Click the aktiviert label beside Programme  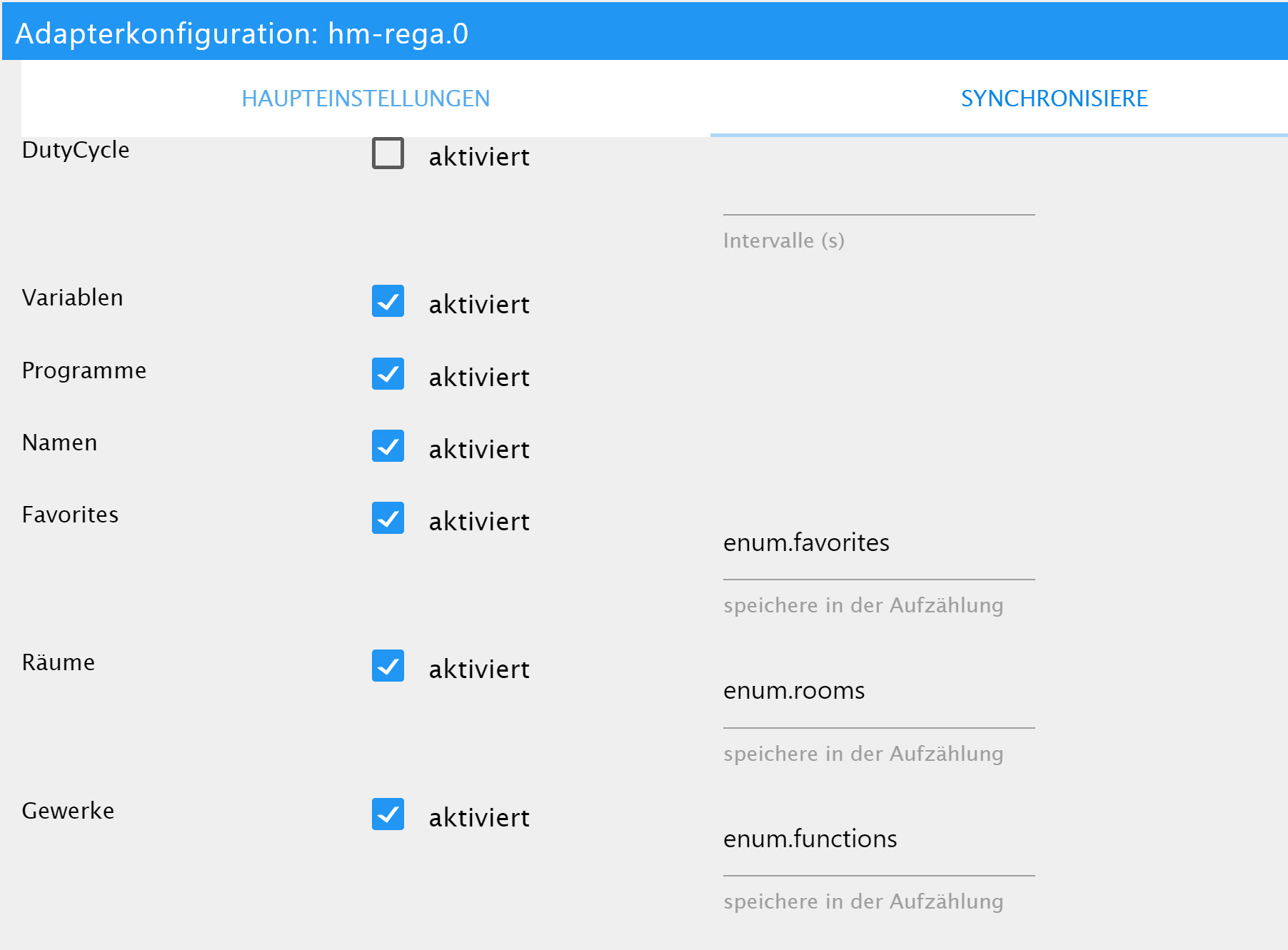[479, 378]
